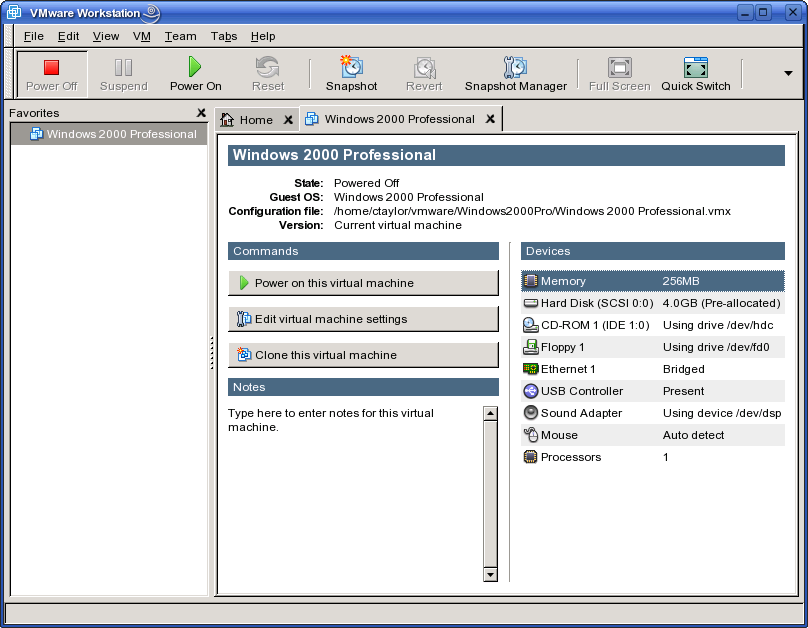The image size is (808, 628).
Task: Click the Using drive /dev/fd0 value
Action: click(716, 347)
